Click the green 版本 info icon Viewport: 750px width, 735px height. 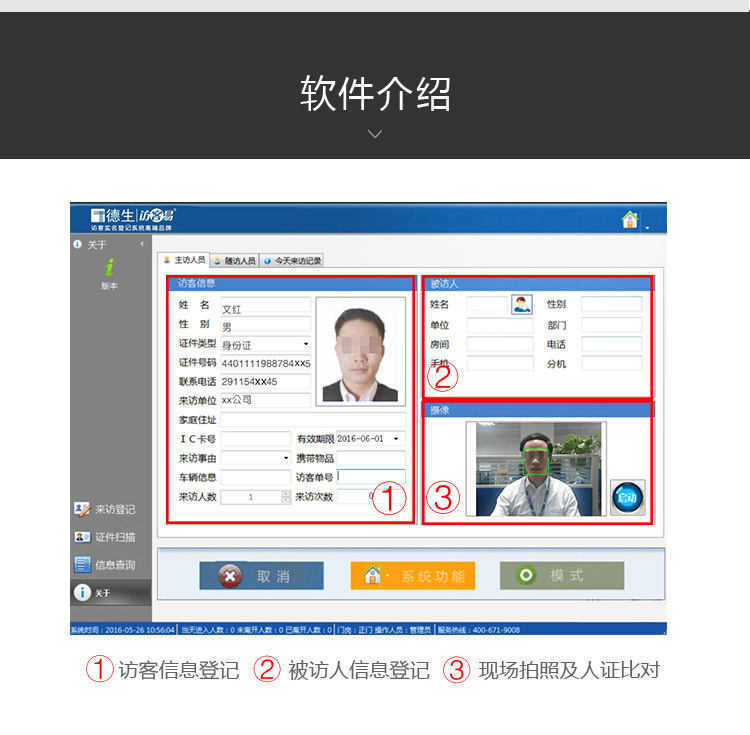[109, 268]
